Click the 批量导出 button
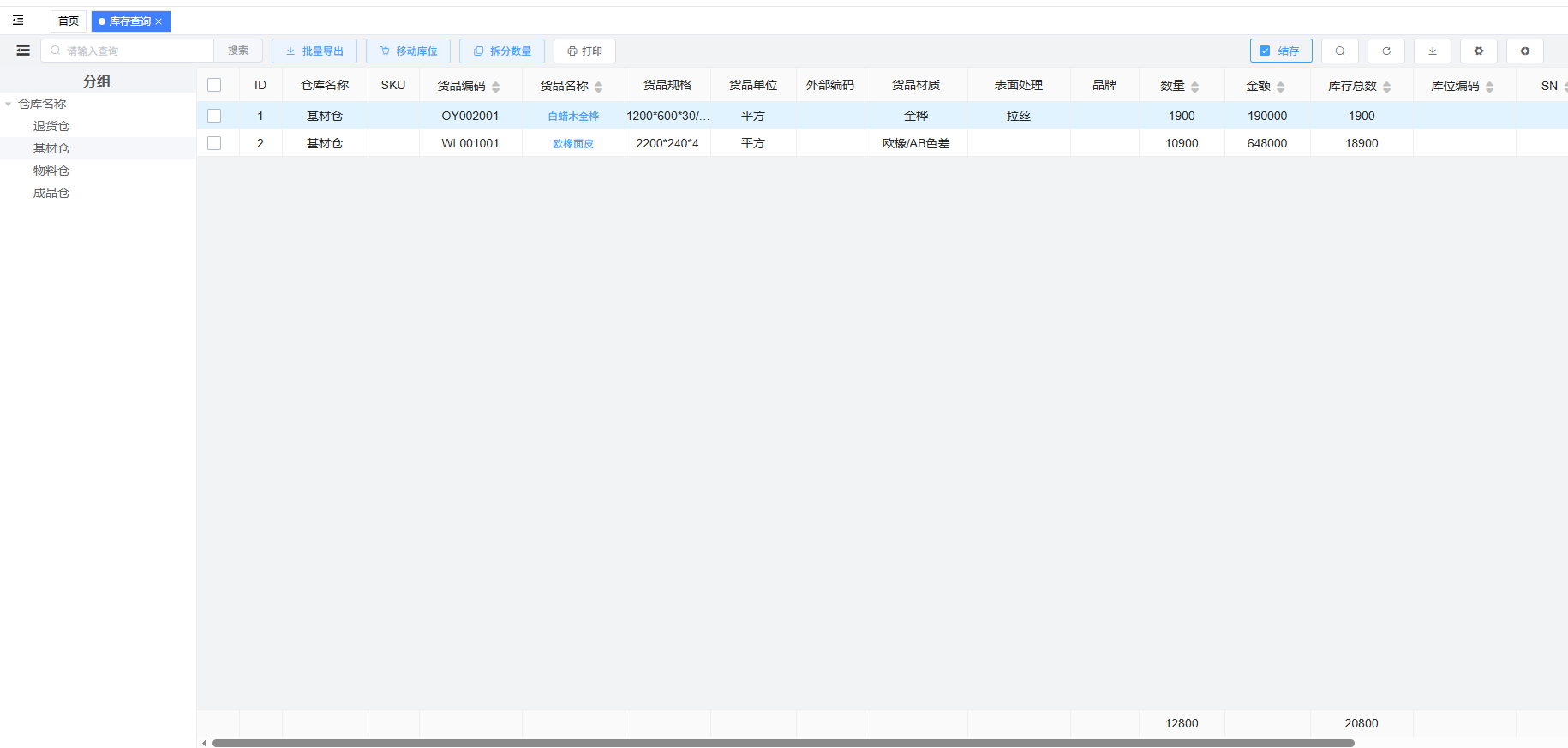The height and width of the screenshot is (748, 1568). click(x=314, y=51)
